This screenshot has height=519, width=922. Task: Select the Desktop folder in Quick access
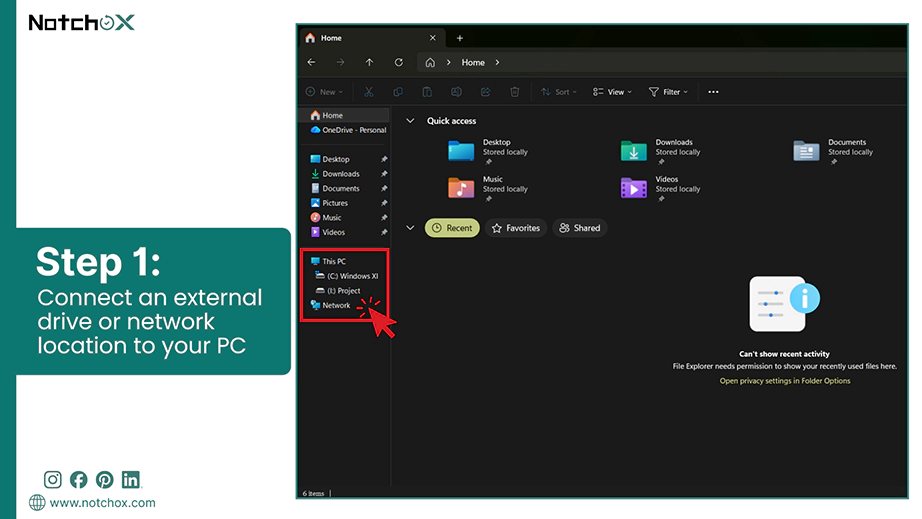point(487,151)
